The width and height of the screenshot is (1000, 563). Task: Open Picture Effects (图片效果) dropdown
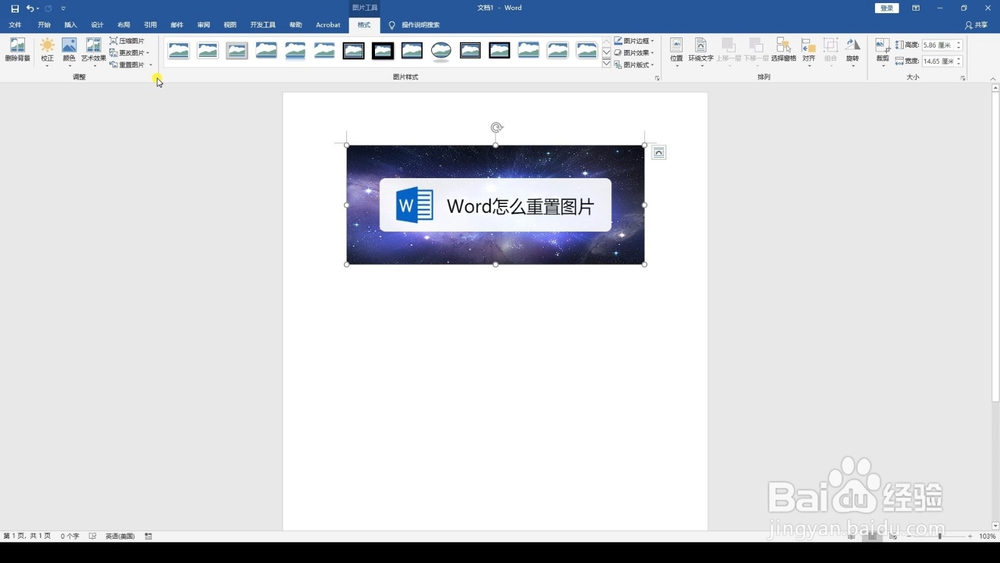point(634,53)
